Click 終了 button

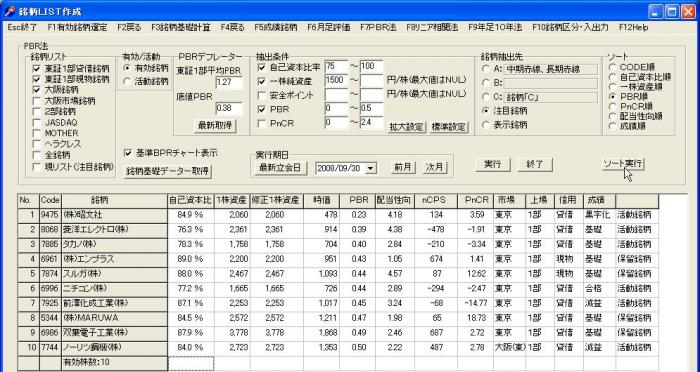pyautogui.click(x=535, y=164)
